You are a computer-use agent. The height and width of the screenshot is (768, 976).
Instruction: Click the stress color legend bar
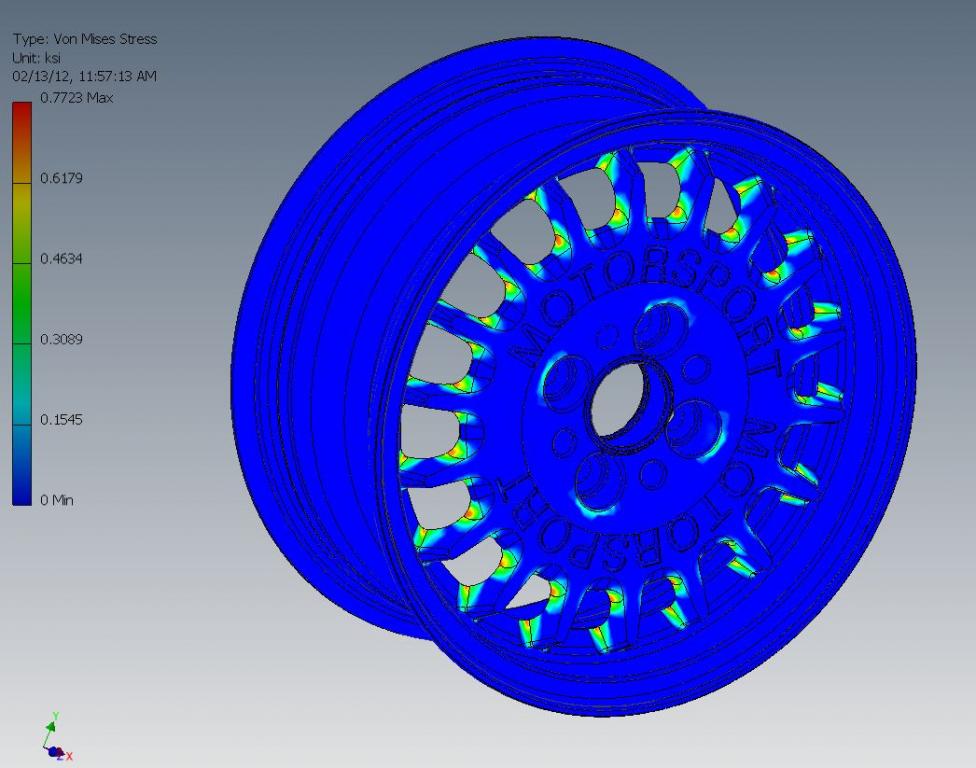22,304
